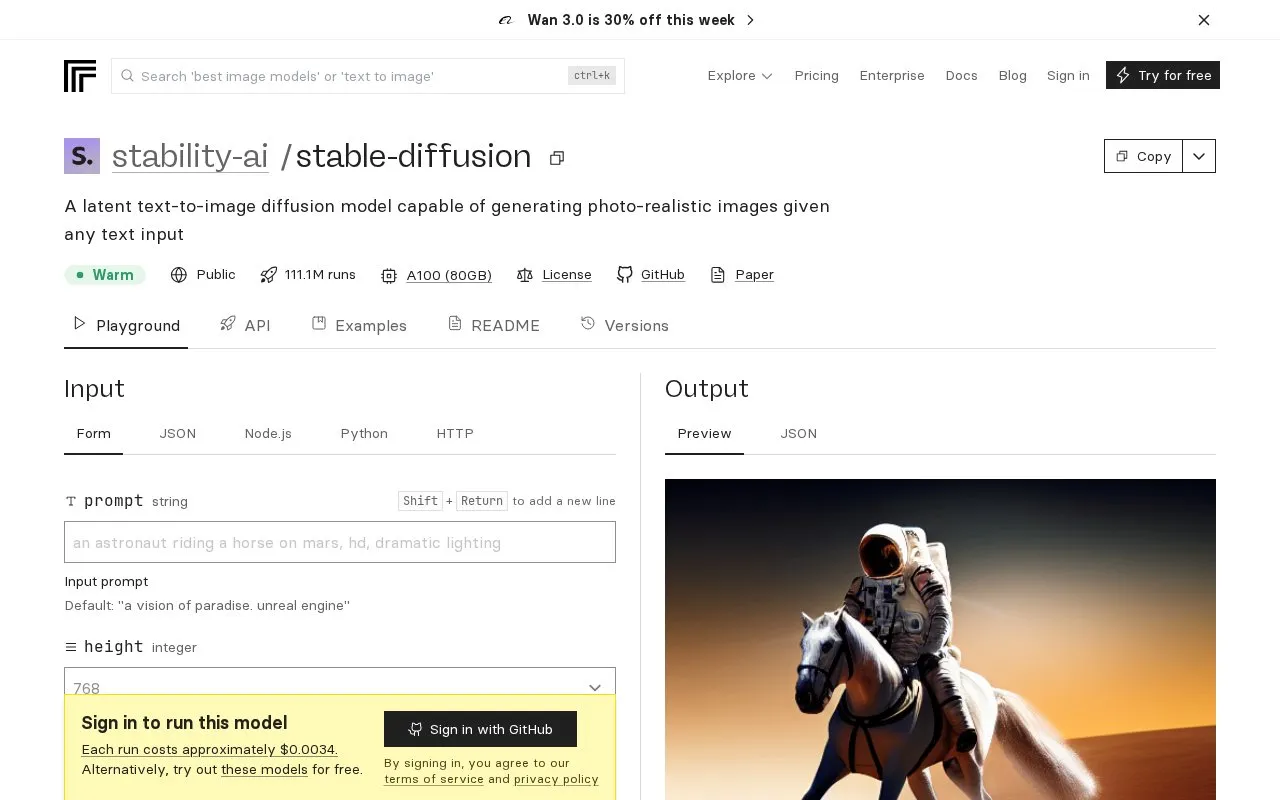Click the Sign in link
The image size is (1280, 800).
pos(1068,76)
